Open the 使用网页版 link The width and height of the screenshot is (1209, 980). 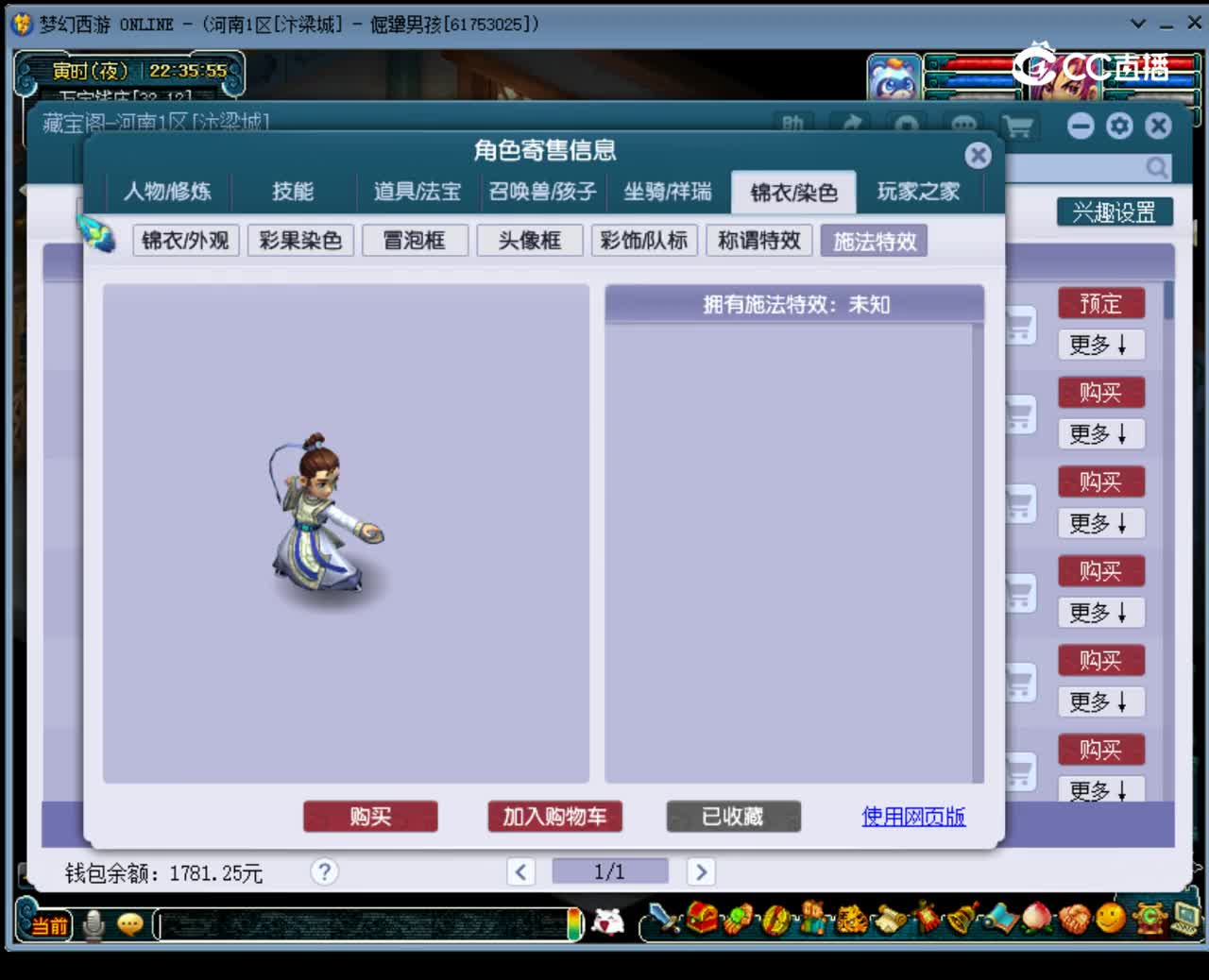point(913,817)
